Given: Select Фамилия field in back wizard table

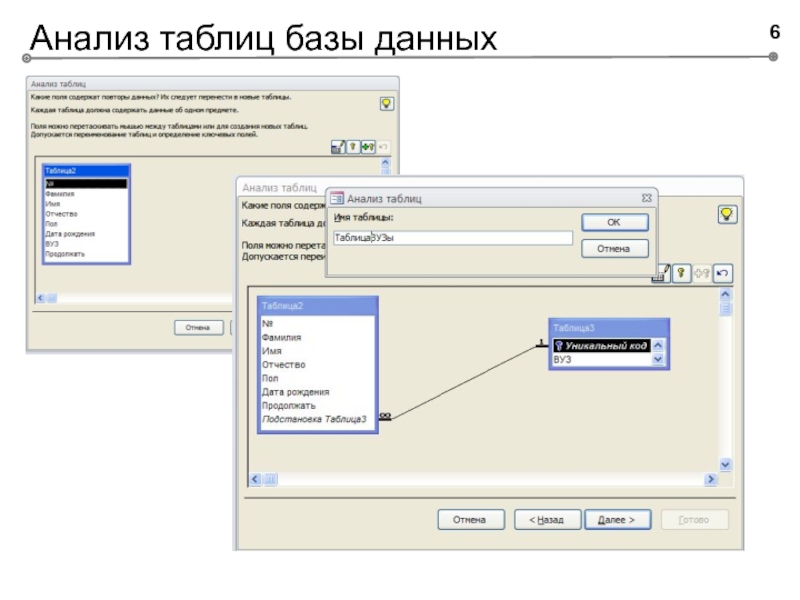Looking at the screenshot, I should pyautogui.click(x=86, y=194).
